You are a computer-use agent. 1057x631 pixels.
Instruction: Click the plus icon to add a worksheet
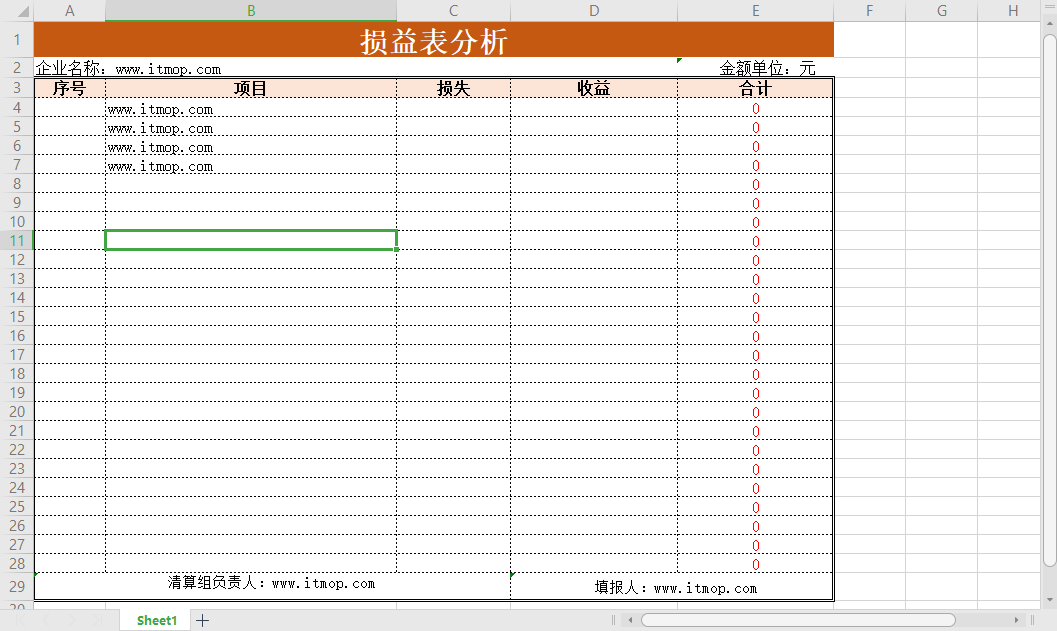(x=201, y=620)
